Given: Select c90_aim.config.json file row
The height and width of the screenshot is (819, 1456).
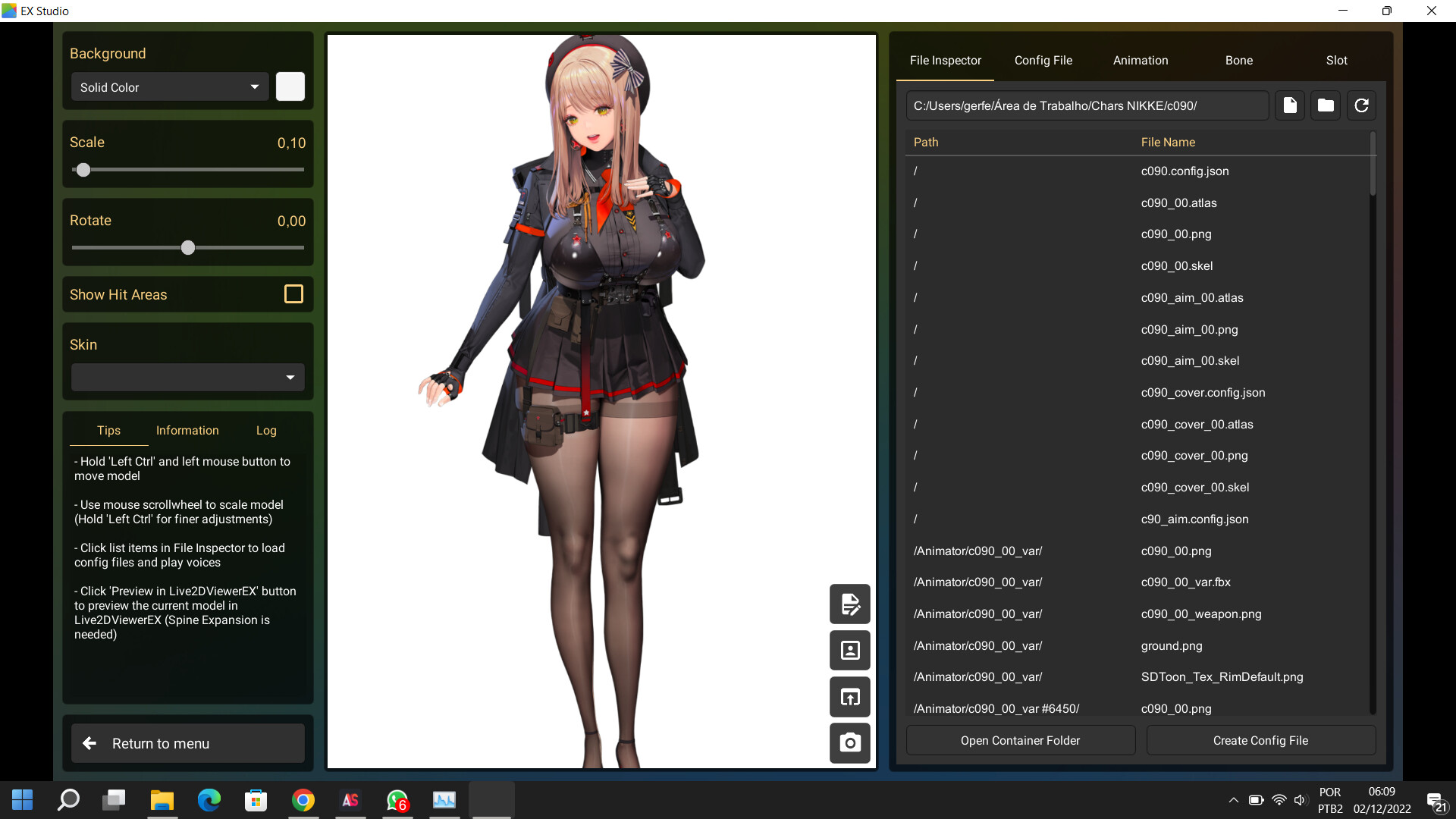Looking at the screenshot, I should point(1137,519).
